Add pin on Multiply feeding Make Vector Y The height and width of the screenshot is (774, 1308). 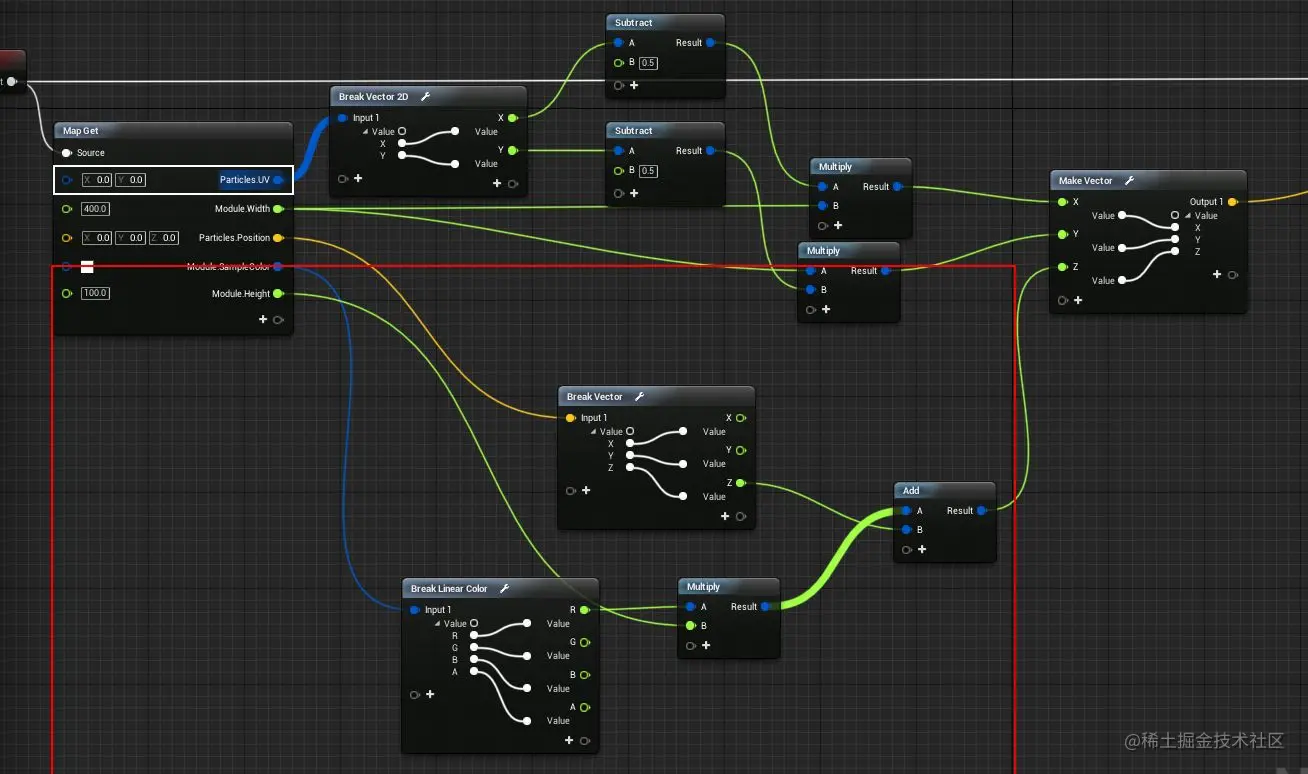tap(826, 310)
